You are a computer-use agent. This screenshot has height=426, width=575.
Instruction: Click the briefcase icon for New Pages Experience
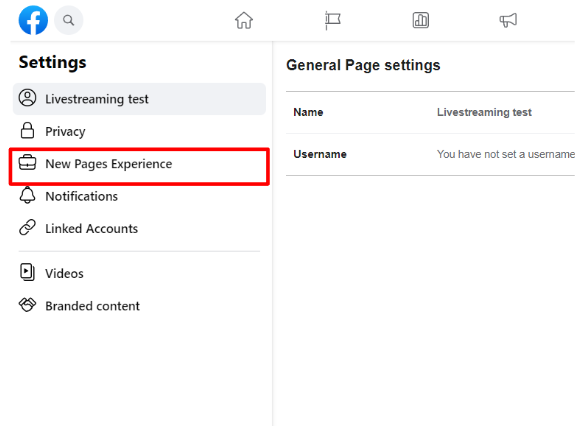28,163
